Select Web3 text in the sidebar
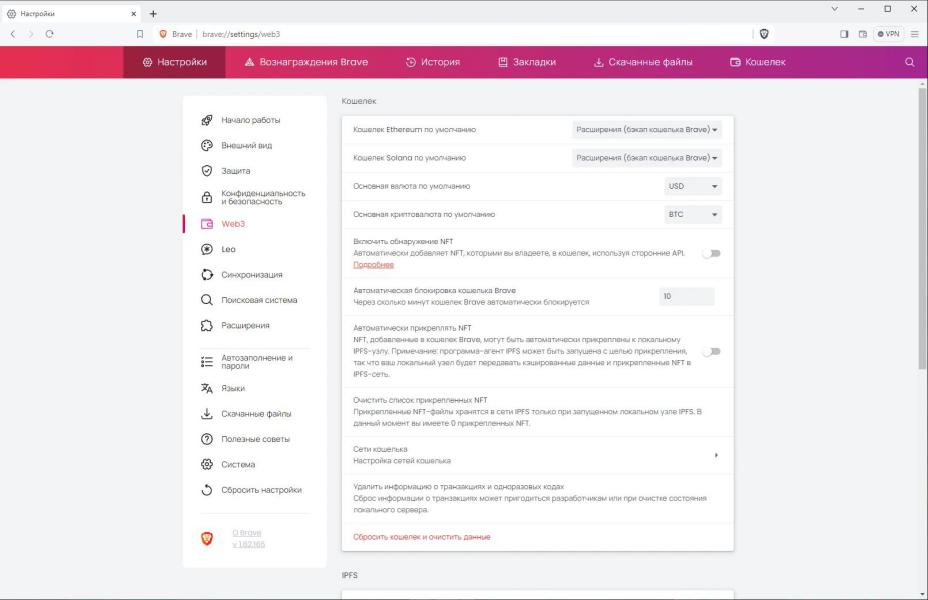 233,224
